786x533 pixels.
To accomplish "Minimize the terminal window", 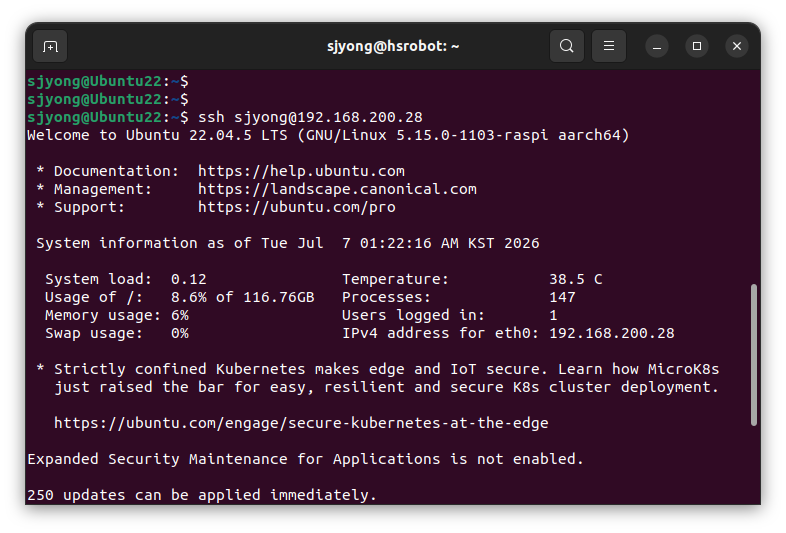I will pos(657,47).
